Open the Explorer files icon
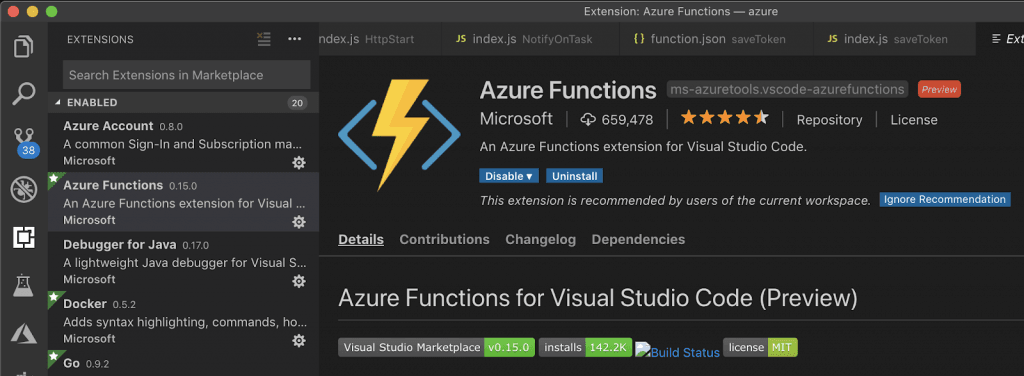1024x376 pixels. (x=24, y=46)
